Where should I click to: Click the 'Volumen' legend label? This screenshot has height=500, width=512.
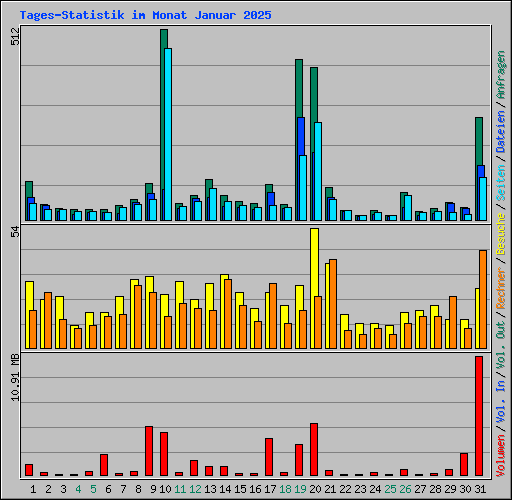[x=501, y=456]
